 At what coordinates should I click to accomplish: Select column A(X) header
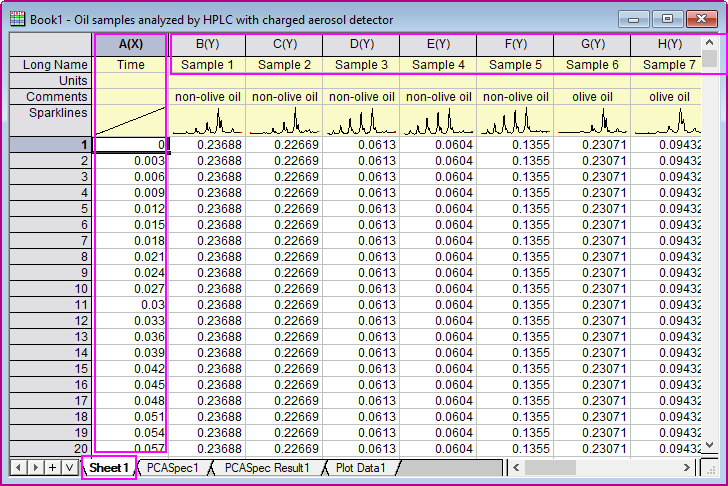[130, 45]
